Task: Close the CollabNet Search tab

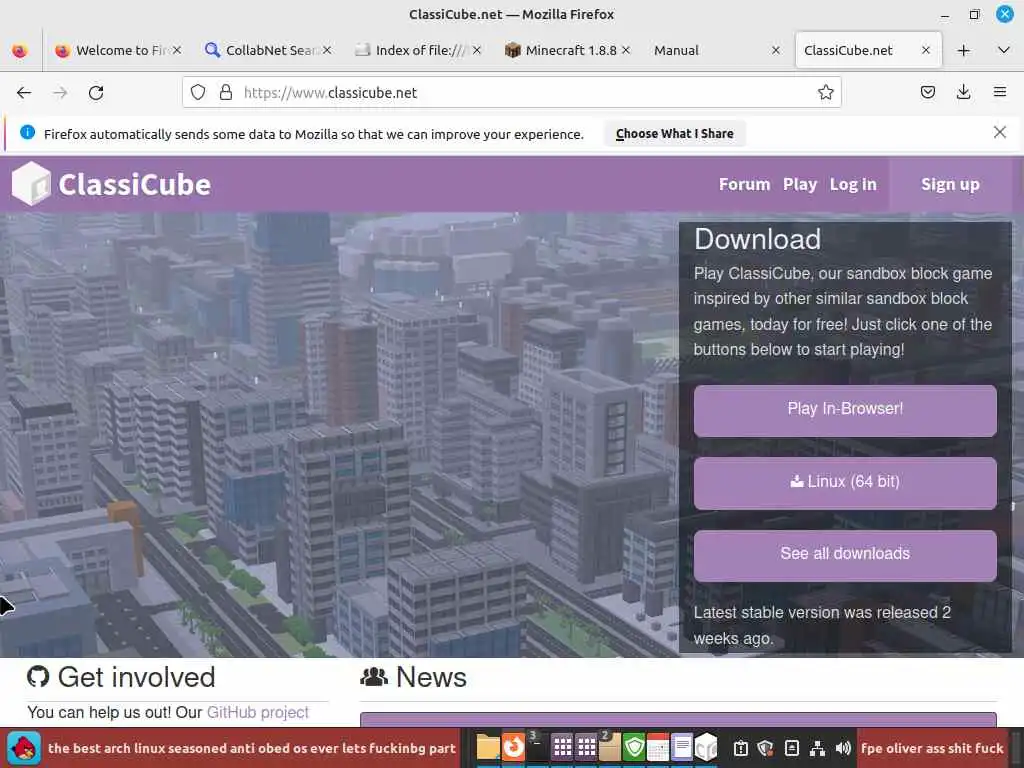Action: tap(327, 50)
